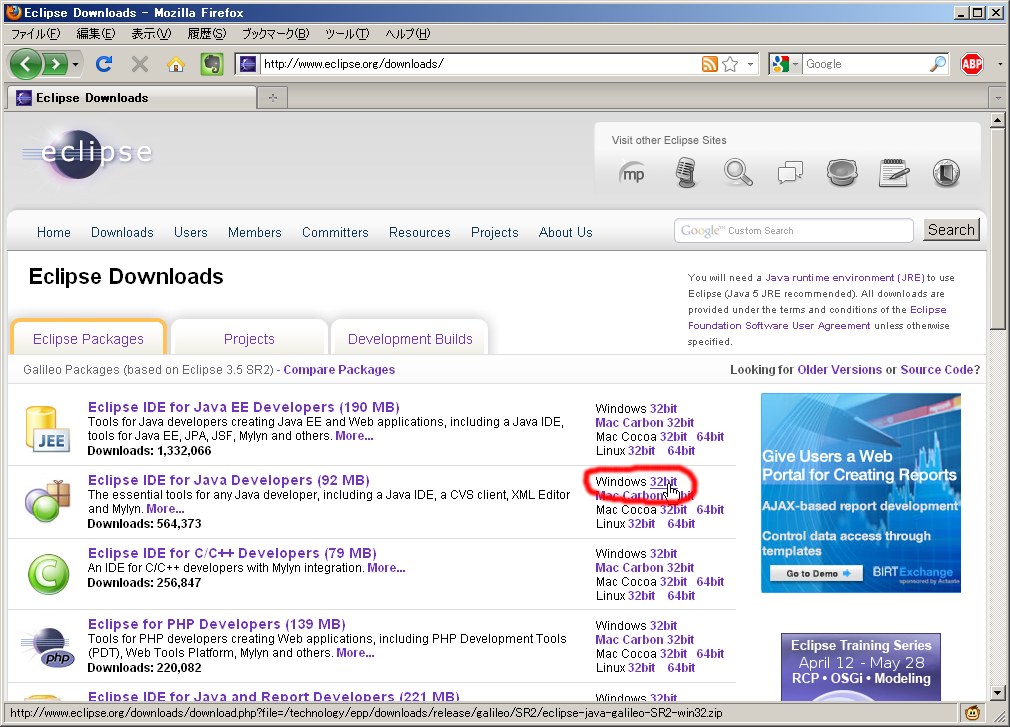The width and height of the screenshot is (1010, 727).
Task: Click the Java Developers package icon
Action: point(47,501)
